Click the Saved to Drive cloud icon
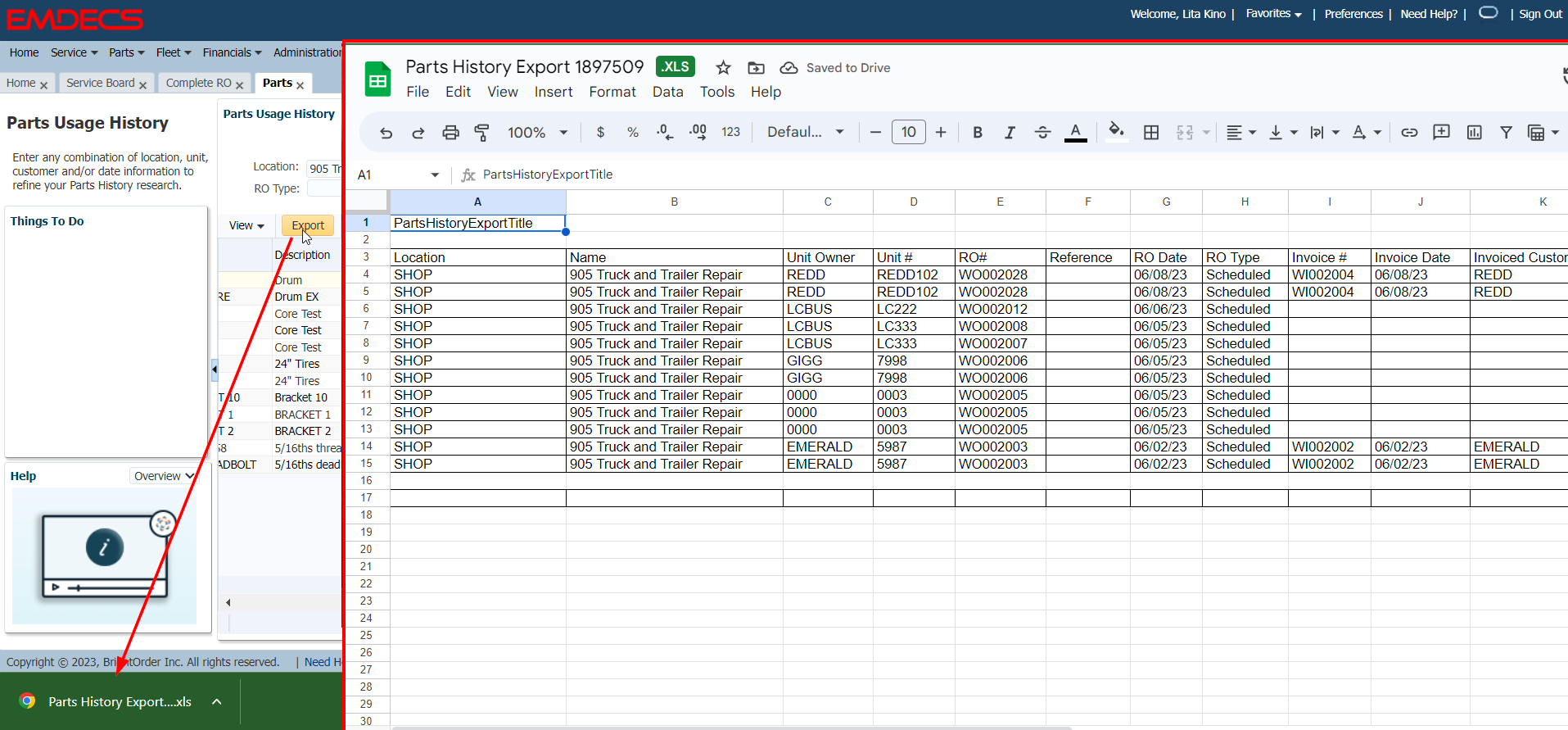The height and width of the screenshot is (730, 1568). point(789,68)
